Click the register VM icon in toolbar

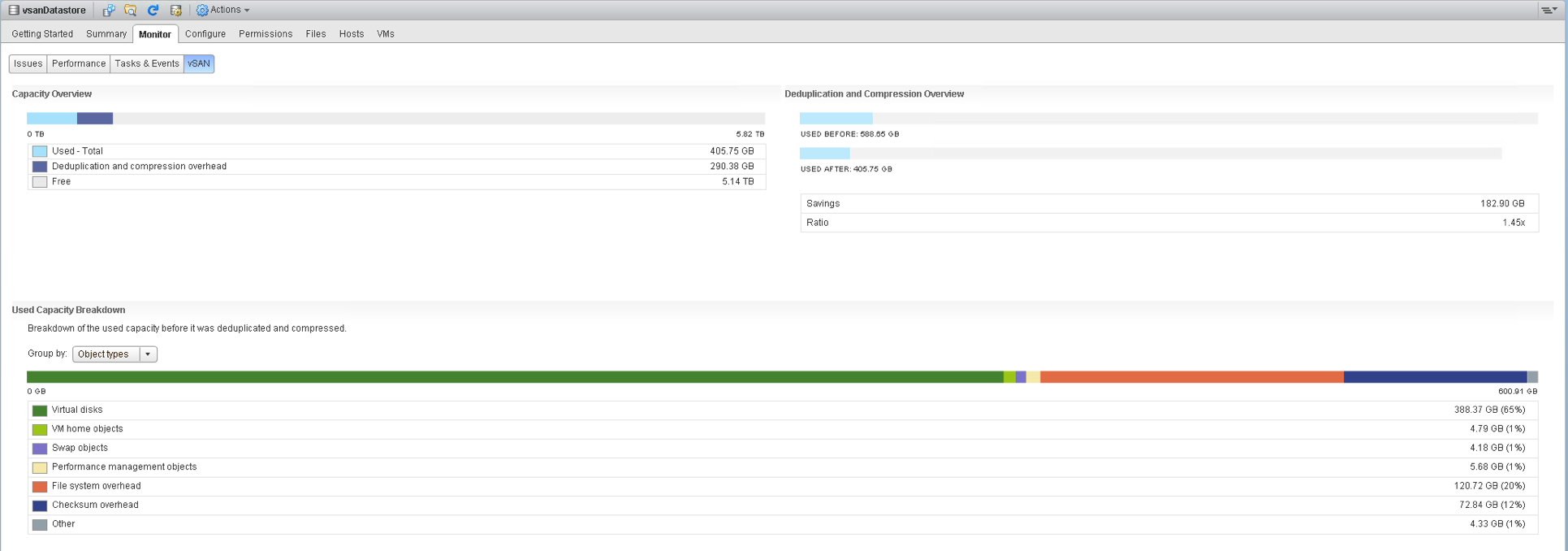108,11
